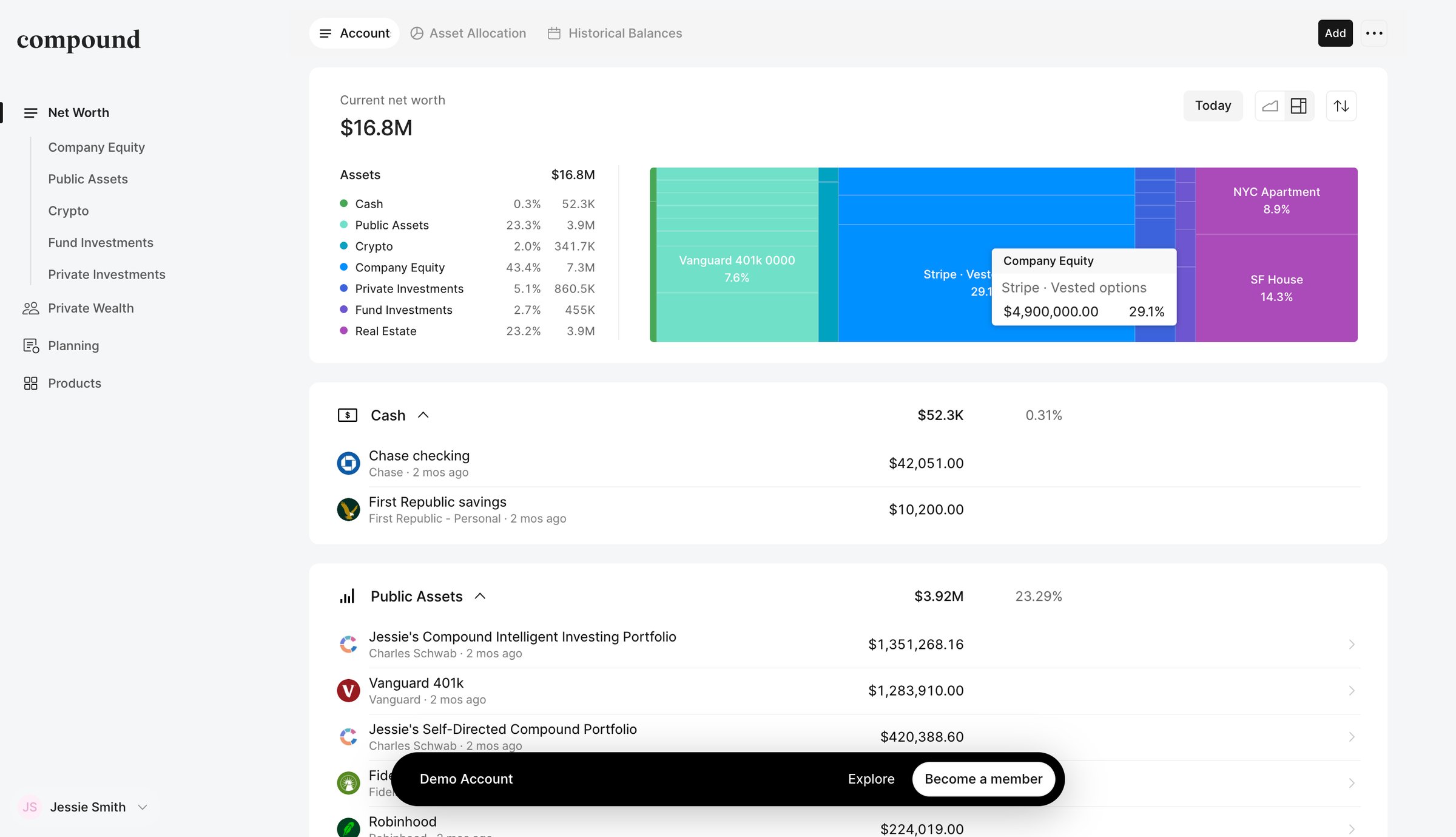Click the Public Assets bar chart icon
Viewport: 1456px width, 837px height.
pos(348,597)
